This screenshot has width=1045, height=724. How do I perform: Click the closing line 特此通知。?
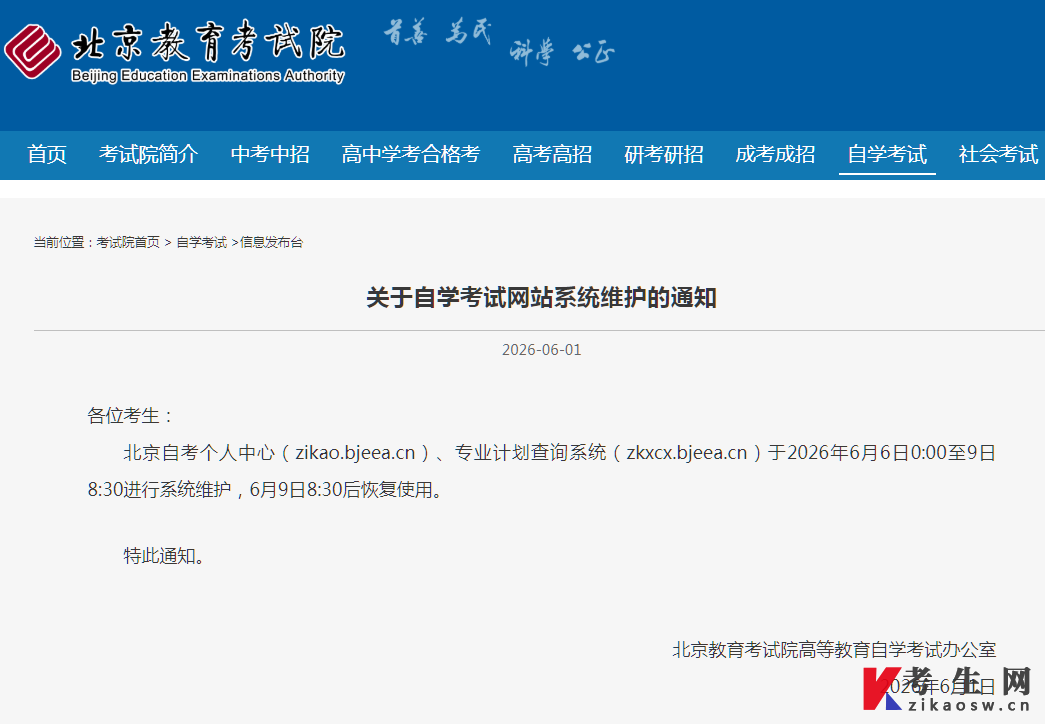coord(163,555)
